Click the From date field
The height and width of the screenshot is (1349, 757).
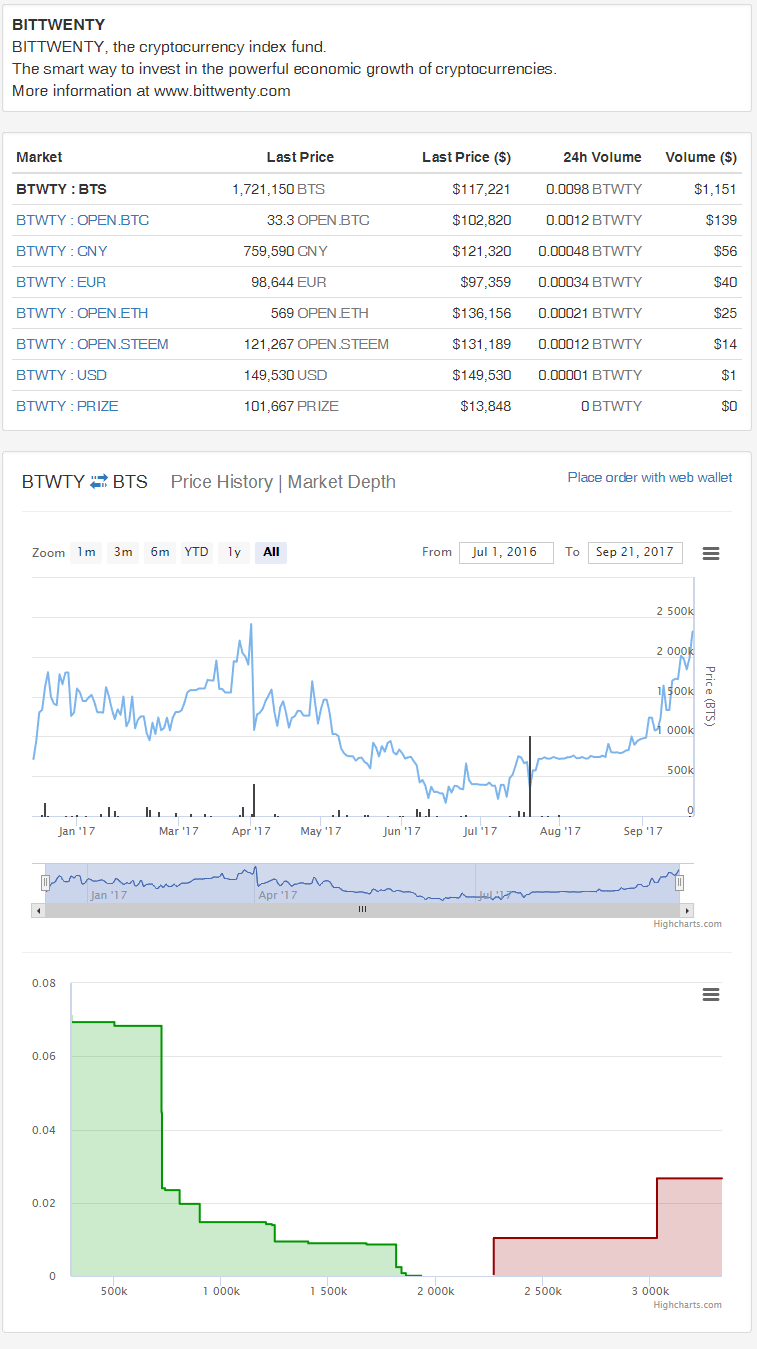pos(506,552)
